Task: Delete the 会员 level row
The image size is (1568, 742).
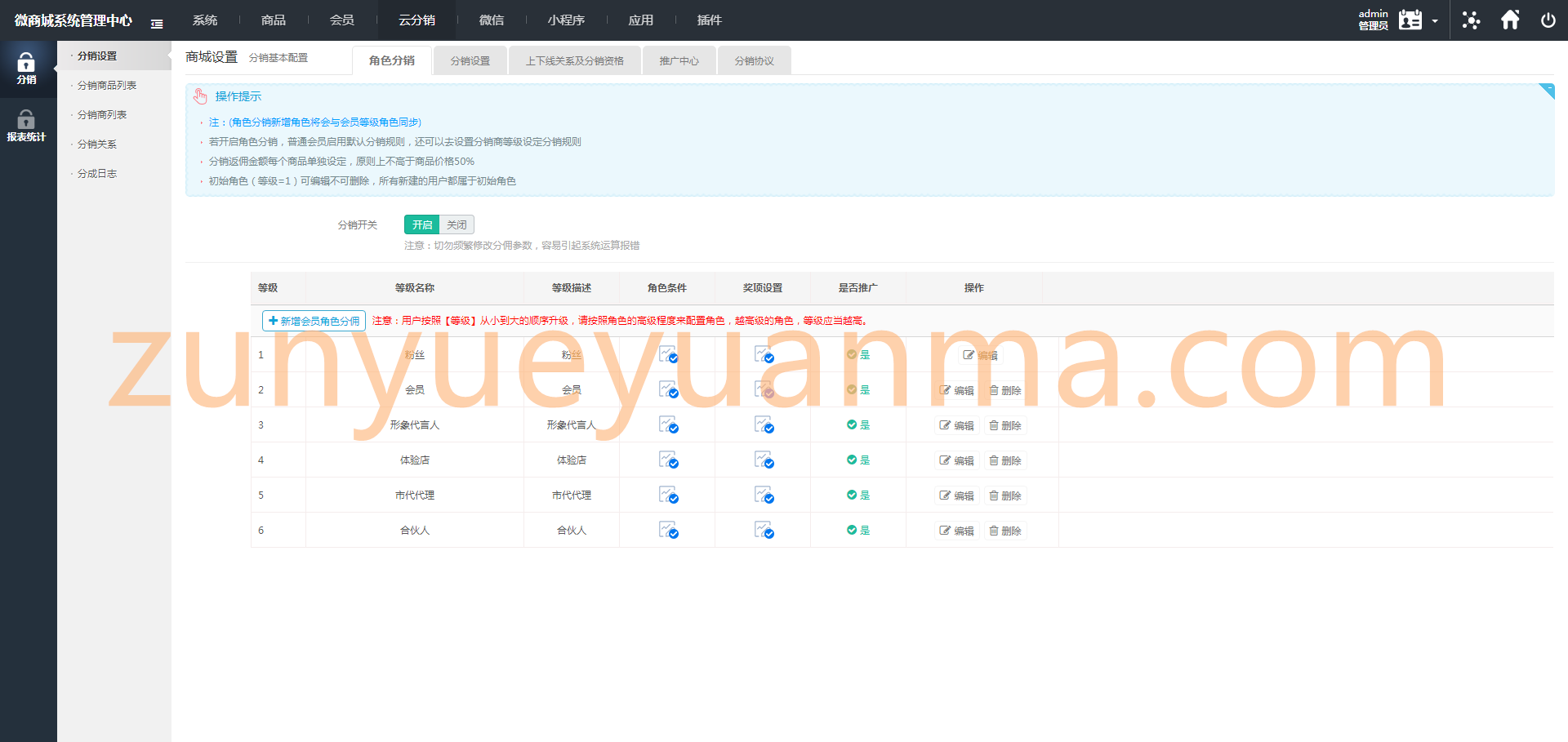Action: pyautogui.click(x=1005, y=390)
